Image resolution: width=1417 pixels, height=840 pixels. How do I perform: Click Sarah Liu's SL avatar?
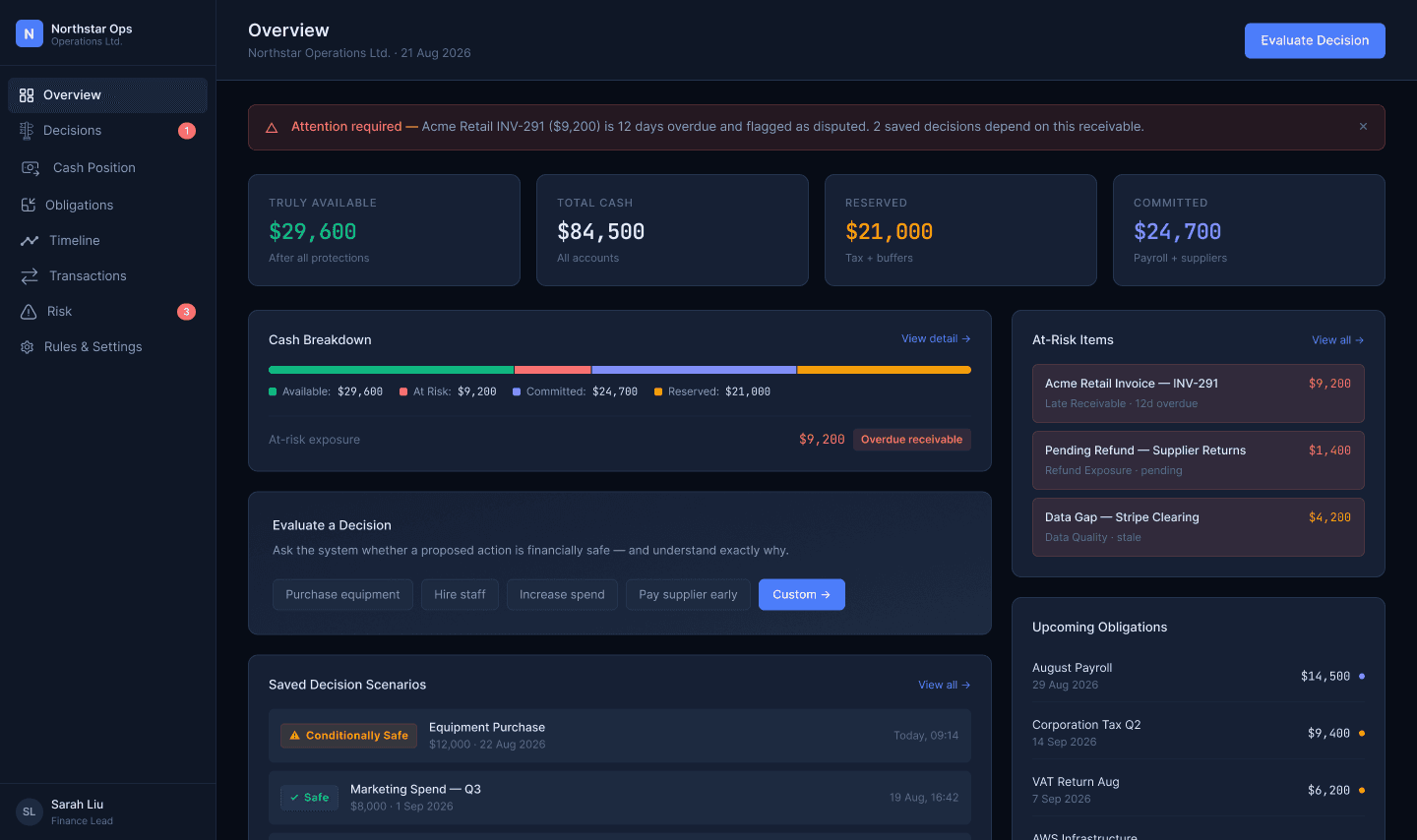click(x=30, y=811)
